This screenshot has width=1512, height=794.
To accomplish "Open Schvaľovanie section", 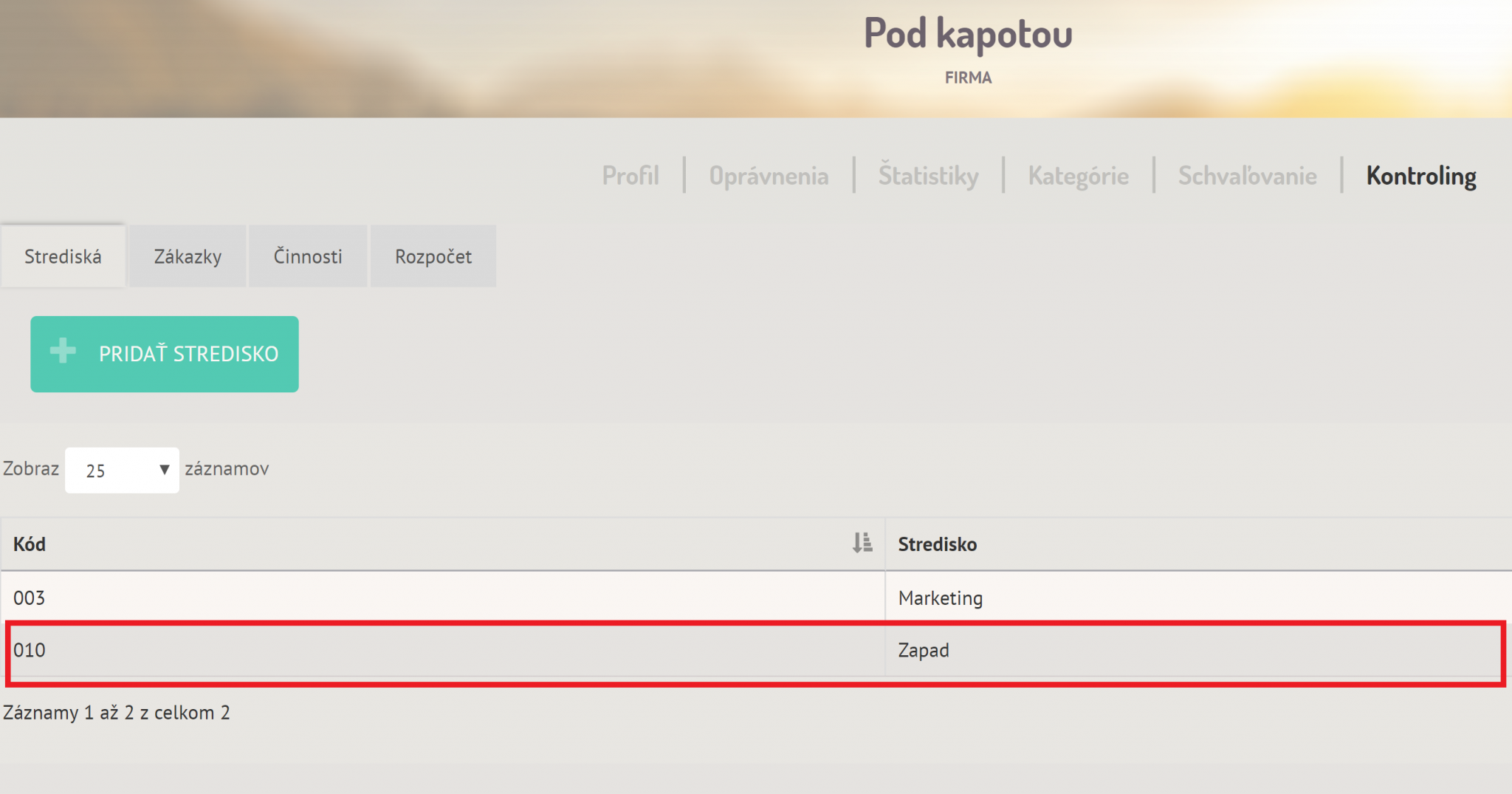I will 1247,176.
